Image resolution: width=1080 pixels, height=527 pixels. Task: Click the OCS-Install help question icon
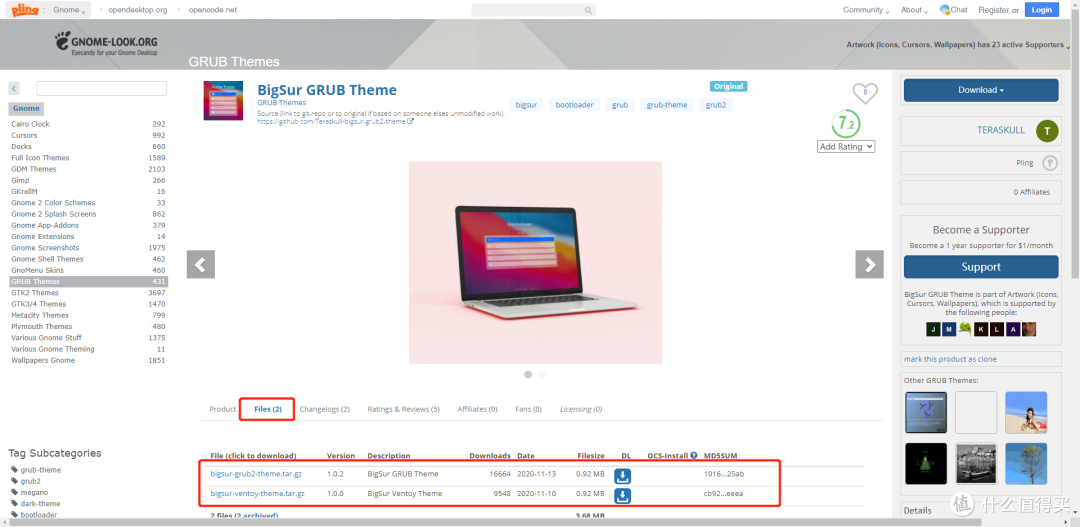693,456
